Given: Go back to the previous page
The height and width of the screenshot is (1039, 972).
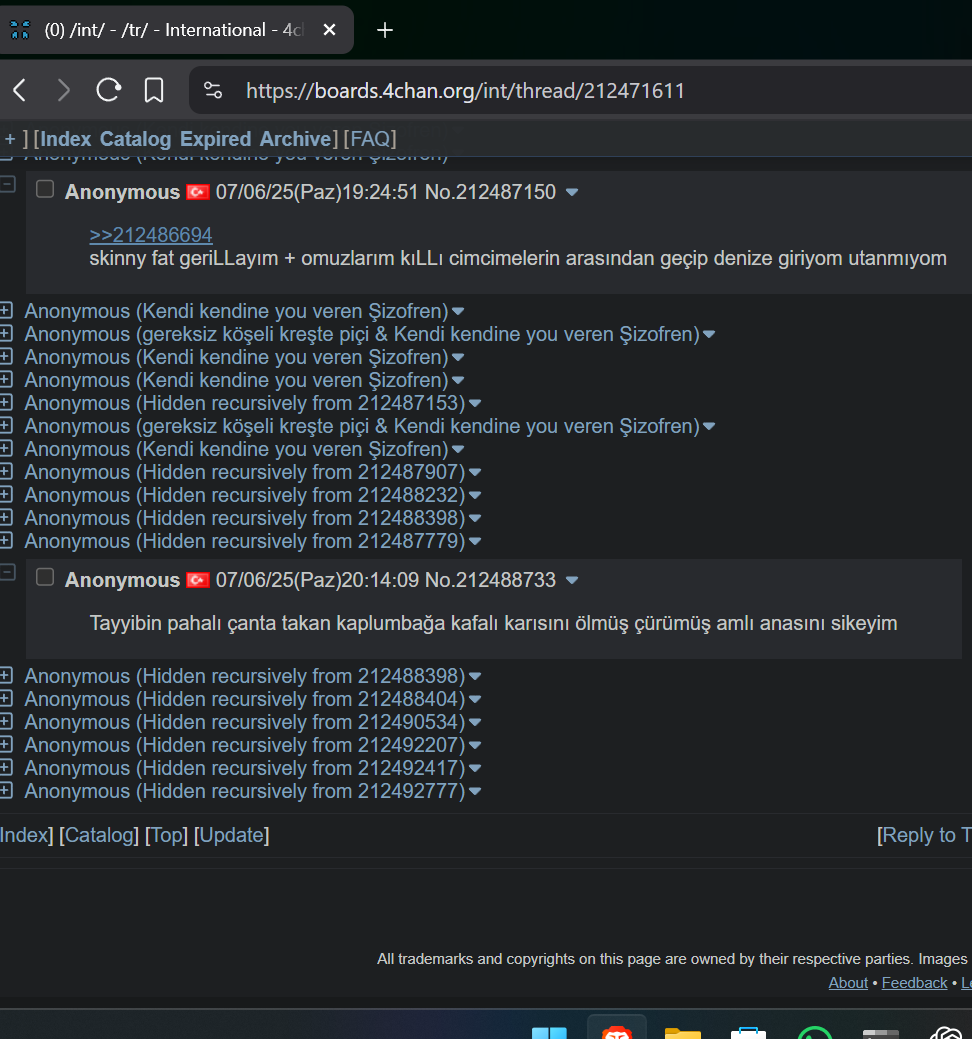Looking at the screenshot, I should (x=20, y=90).
